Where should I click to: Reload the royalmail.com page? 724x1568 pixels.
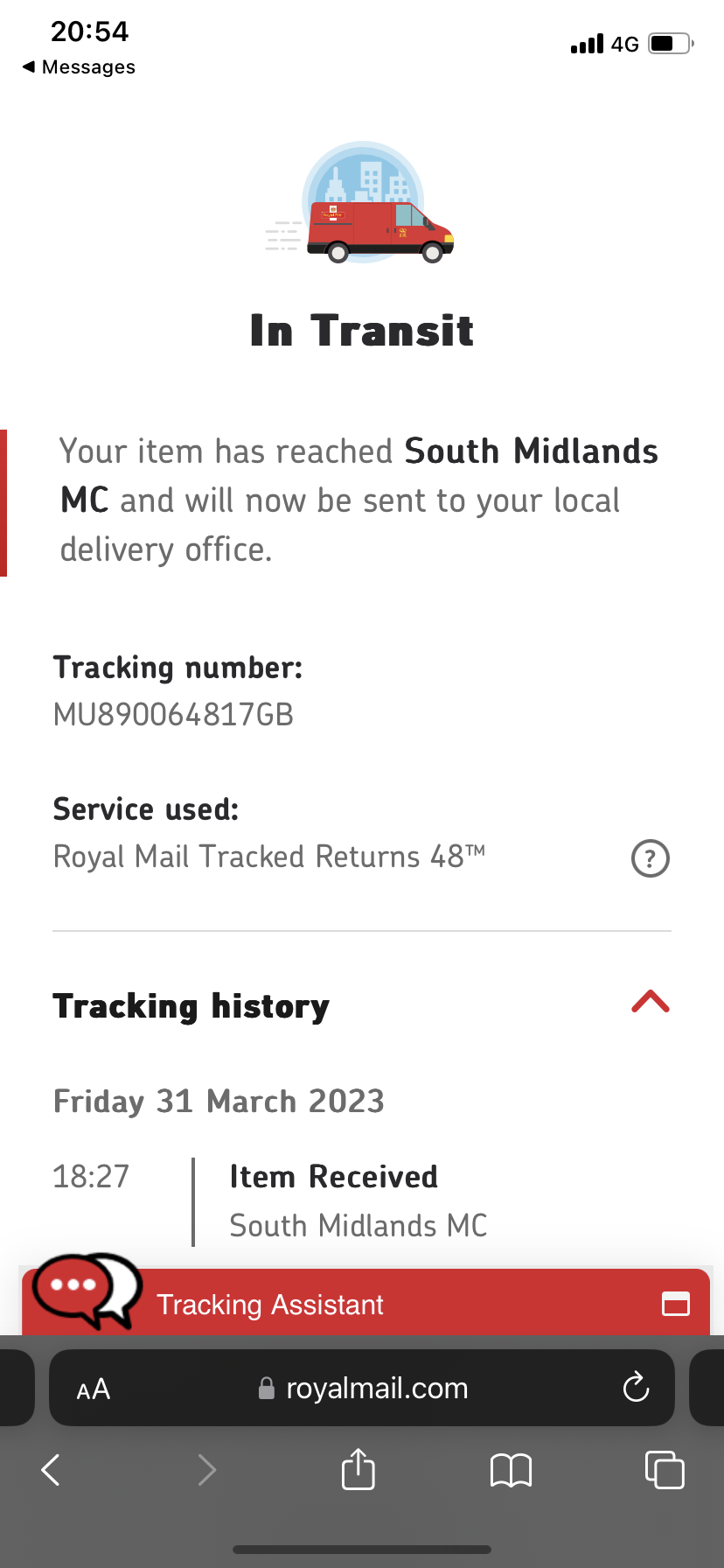click(636, 1388)
